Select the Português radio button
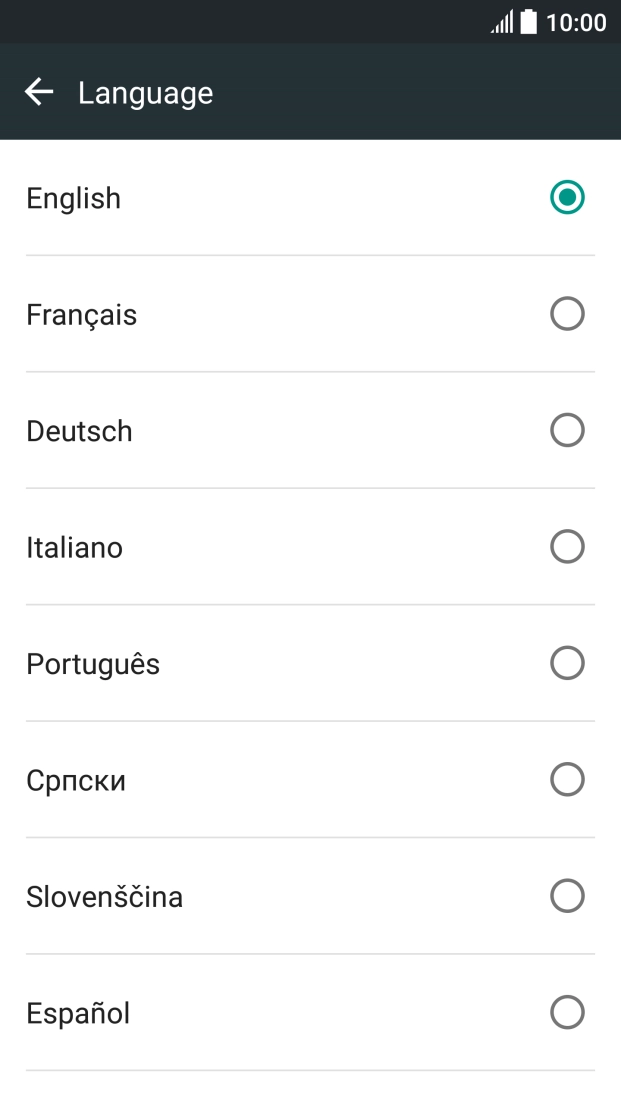The width and height of the screenshot is (621, 1104). coord(567,662)
